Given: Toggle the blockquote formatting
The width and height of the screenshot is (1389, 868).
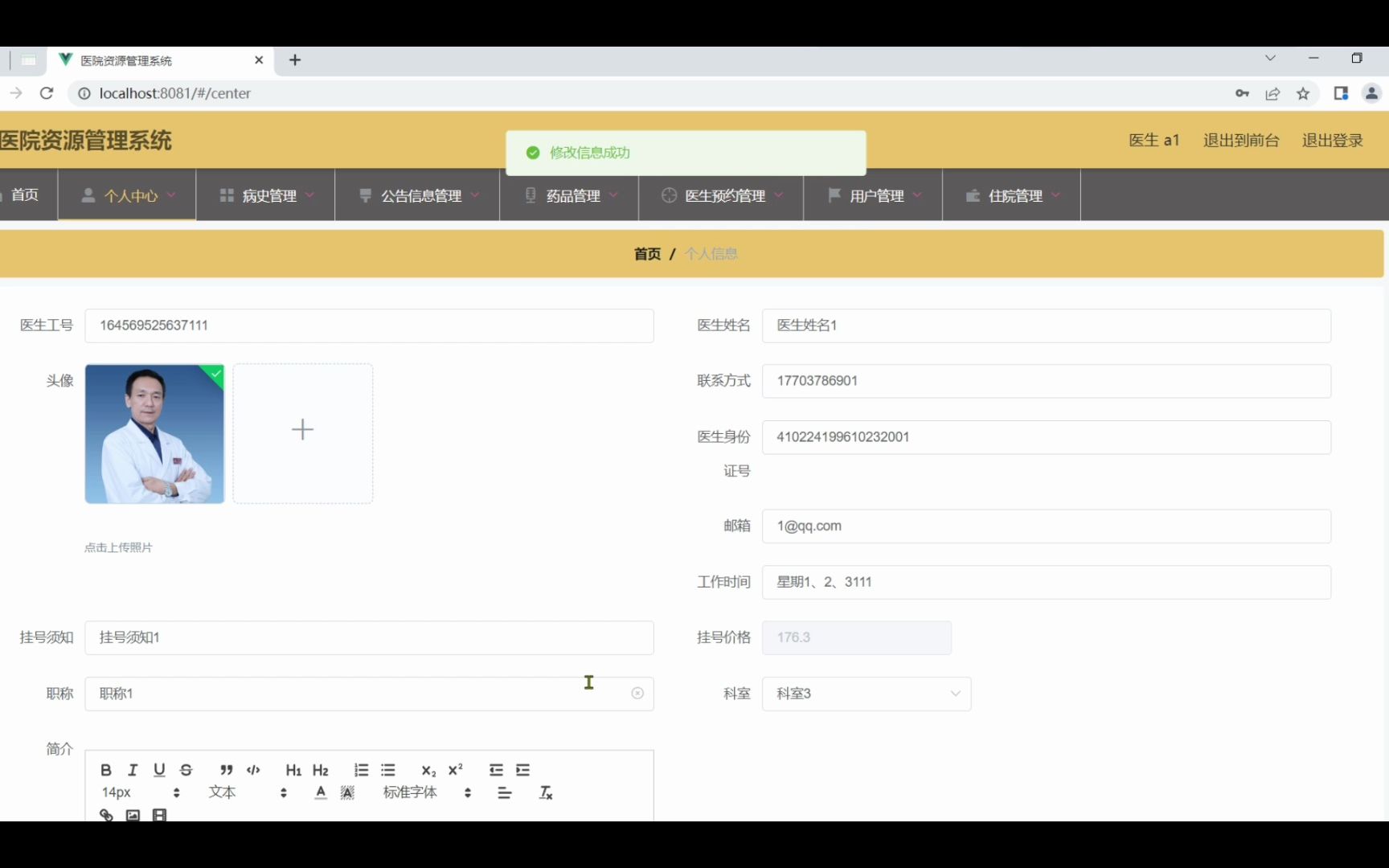Looking at the screenshot, I should pos(226,769).
